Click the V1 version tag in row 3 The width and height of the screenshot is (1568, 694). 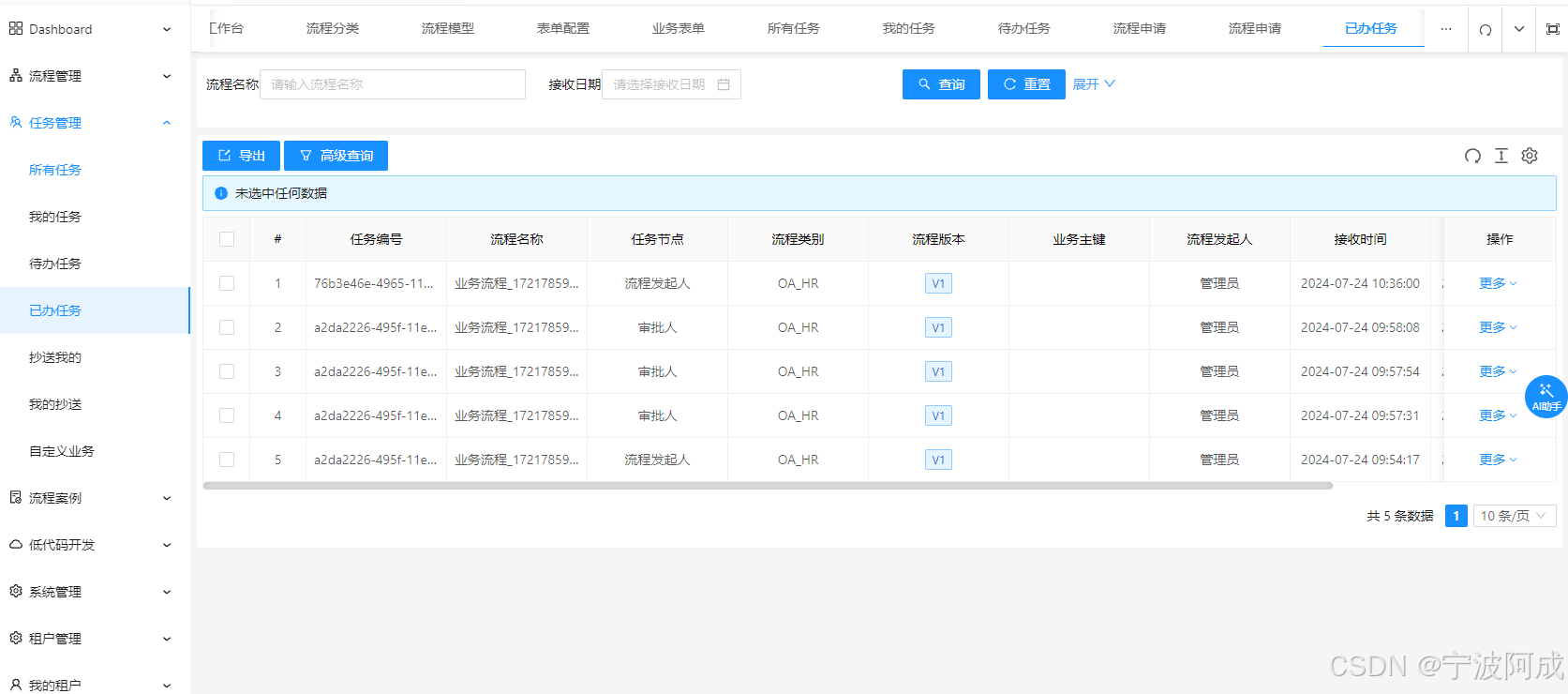pos(938,371)
